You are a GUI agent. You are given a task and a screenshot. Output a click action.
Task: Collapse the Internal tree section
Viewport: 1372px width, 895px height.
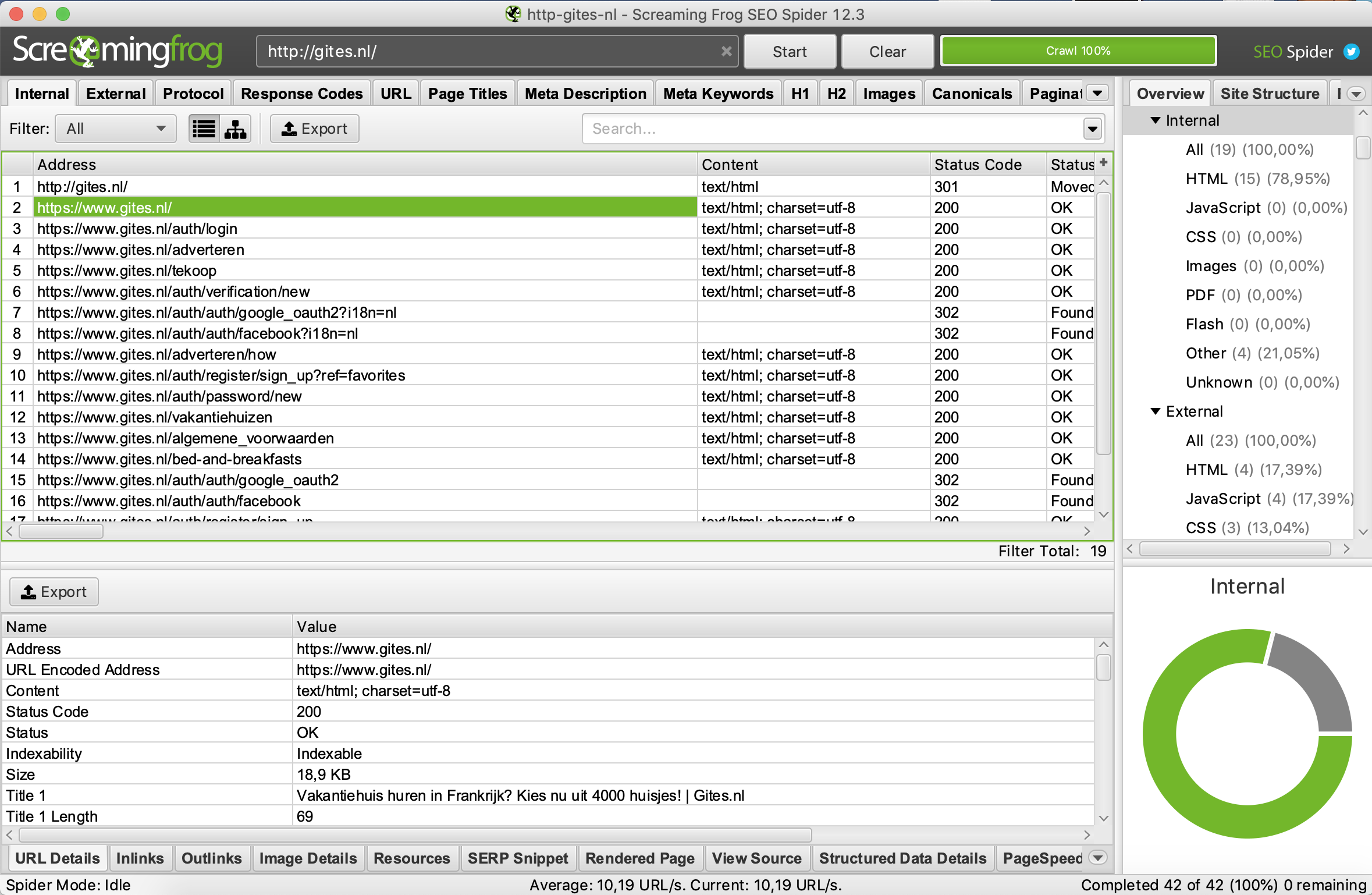point(1156,120)
